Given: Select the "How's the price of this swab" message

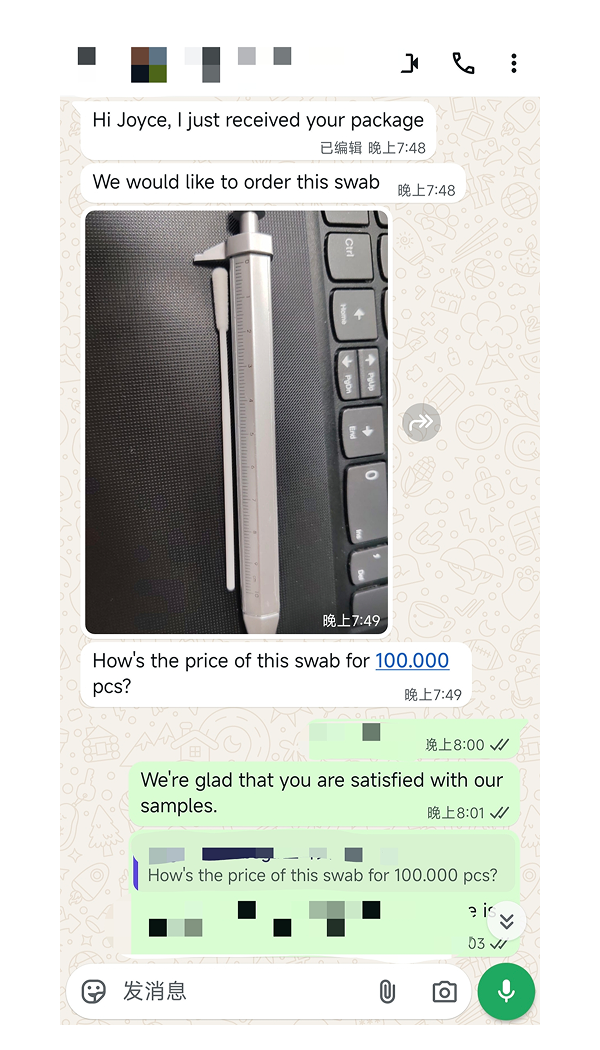Looking at the screenshot, I should [276, 674].
